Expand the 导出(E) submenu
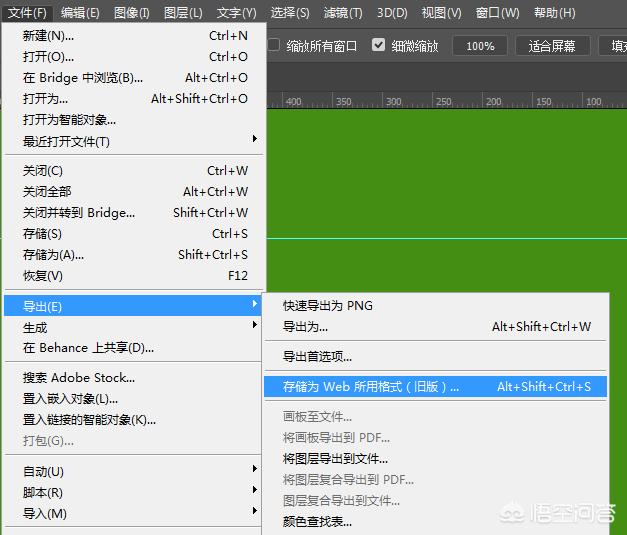The width and height of the screenshot is (627, 535). [133, 306]
